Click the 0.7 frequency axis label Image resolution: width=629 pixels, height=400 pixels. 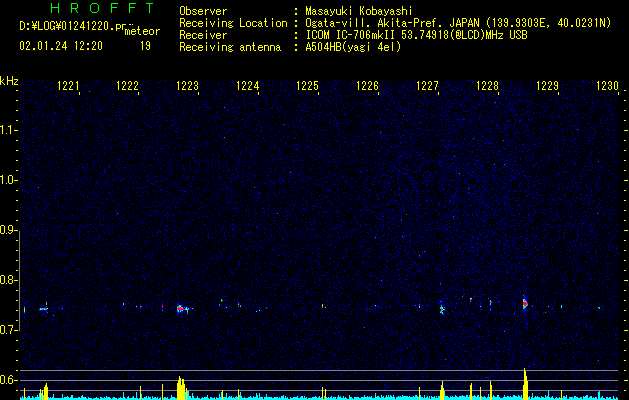[8, 330]
